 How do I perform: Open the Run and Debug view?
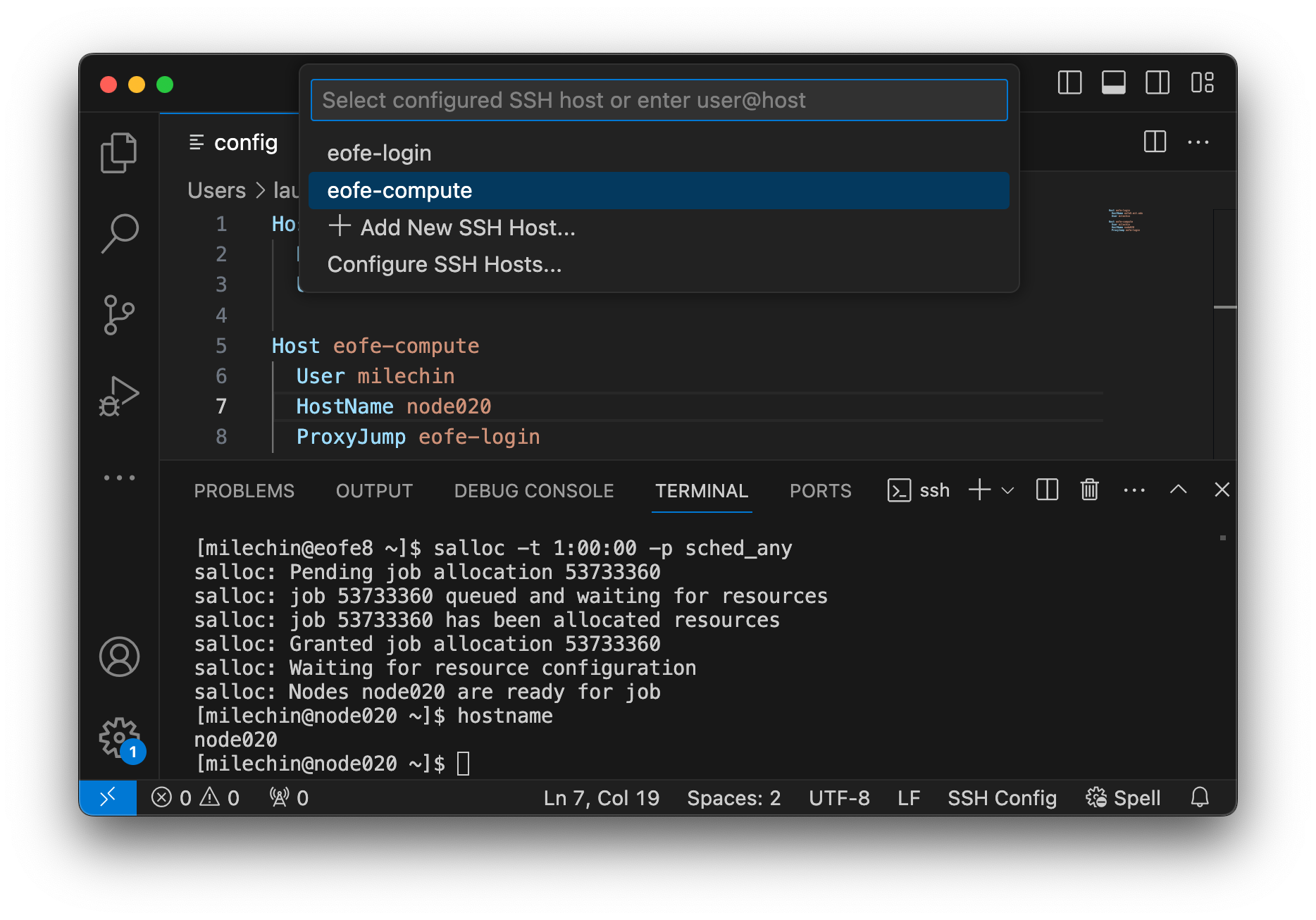click(x=119, y=396)
